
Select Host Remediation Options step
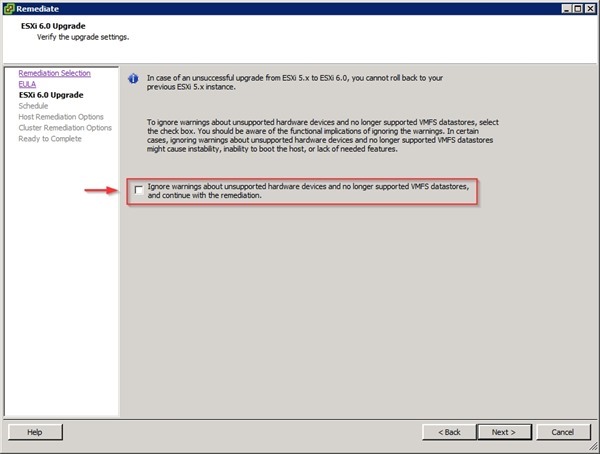tap(61, 117)
